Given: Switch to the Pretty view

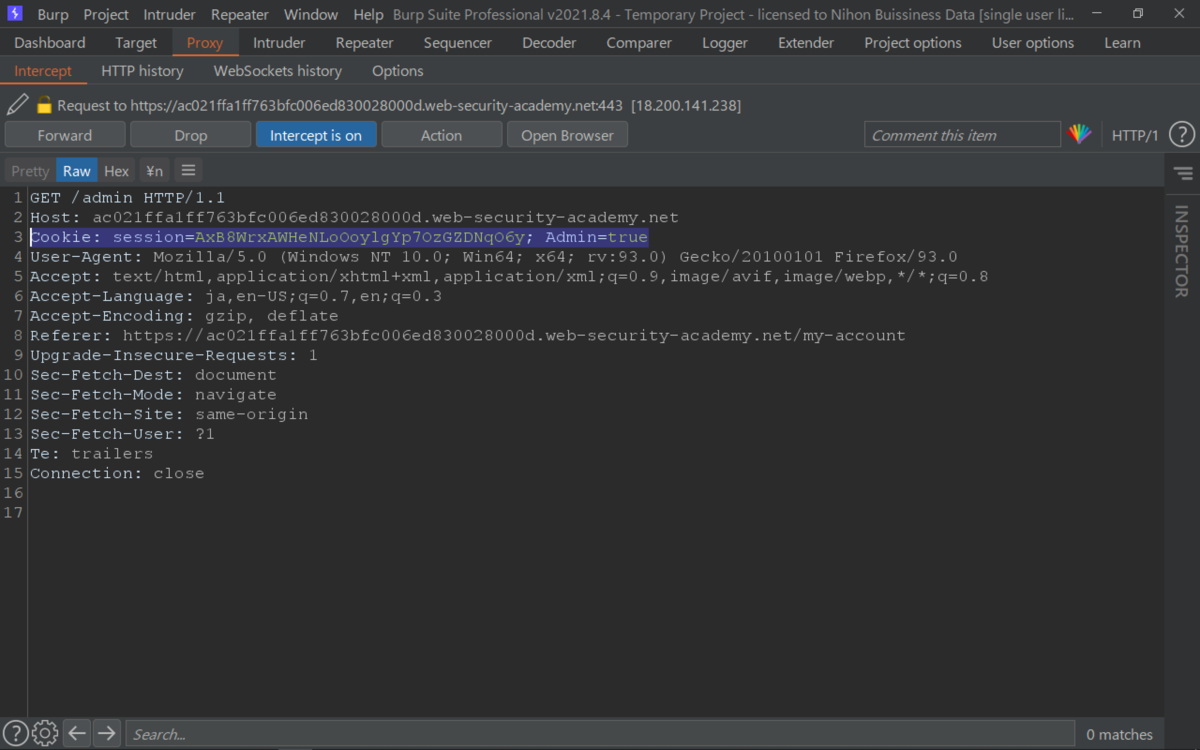Looking at the screenshot, I should (30, 171).
